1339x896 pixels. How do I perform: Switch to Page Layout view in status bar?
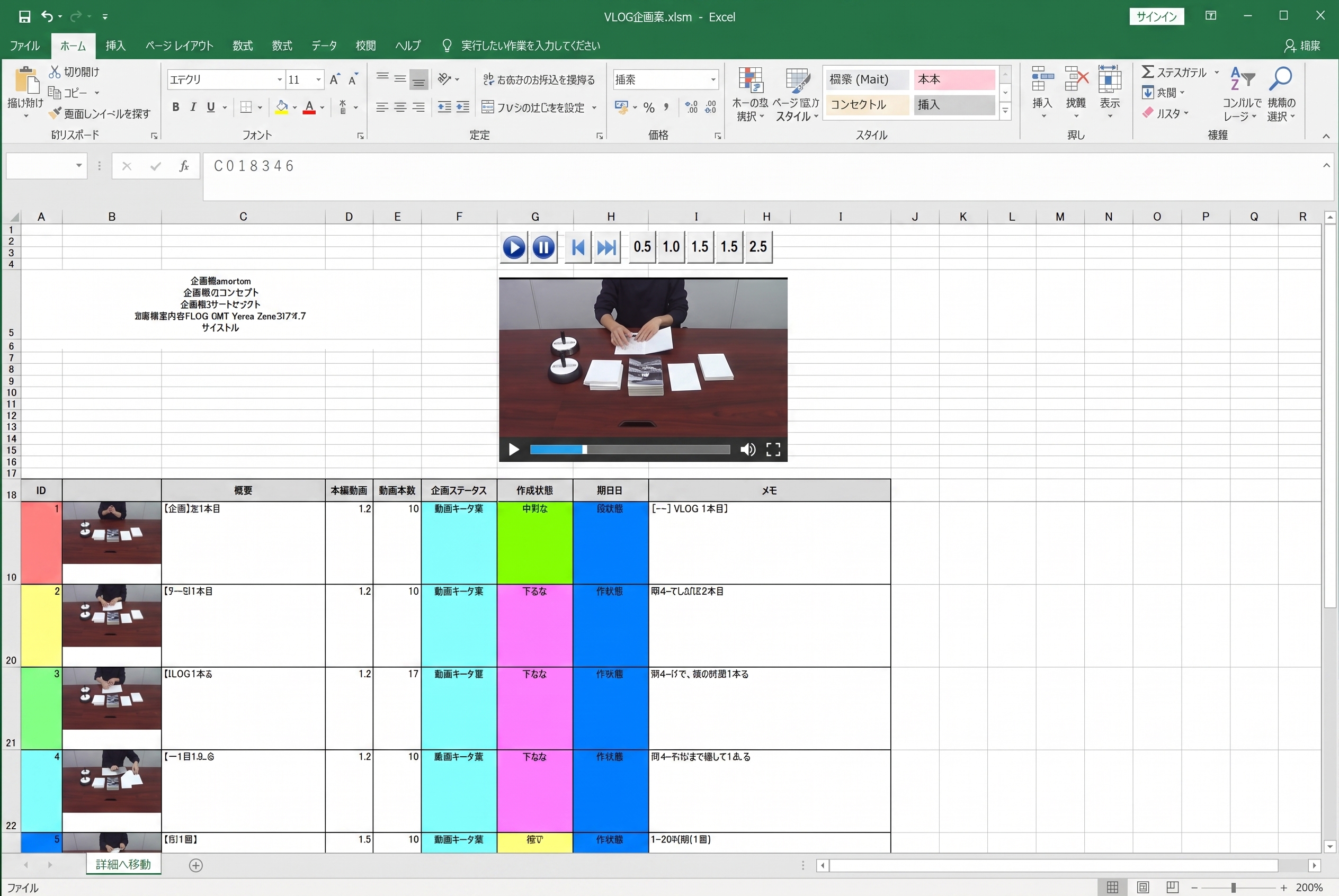coord(1143,888)
